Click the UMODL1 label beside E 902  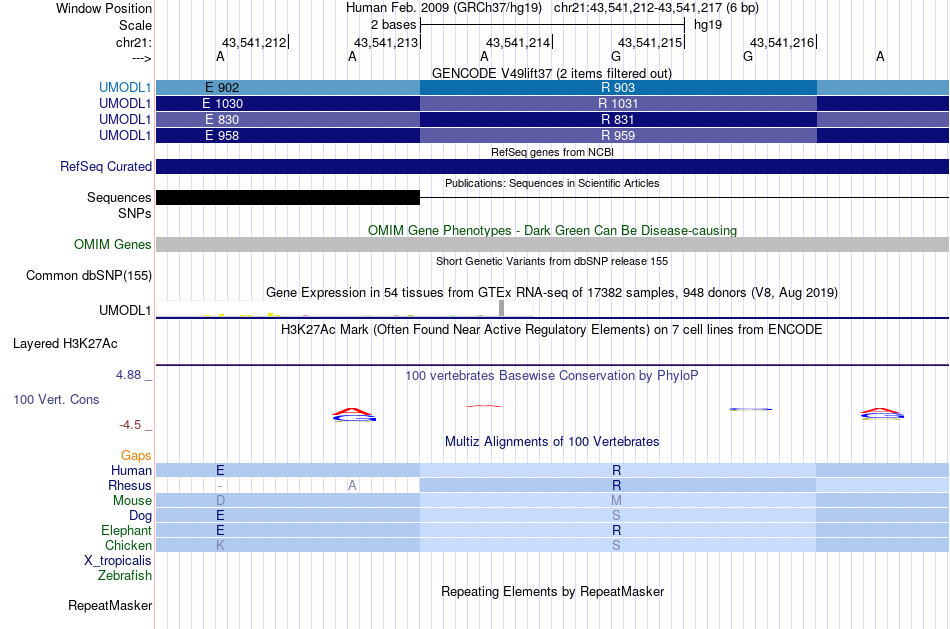[x=125, y=87]
